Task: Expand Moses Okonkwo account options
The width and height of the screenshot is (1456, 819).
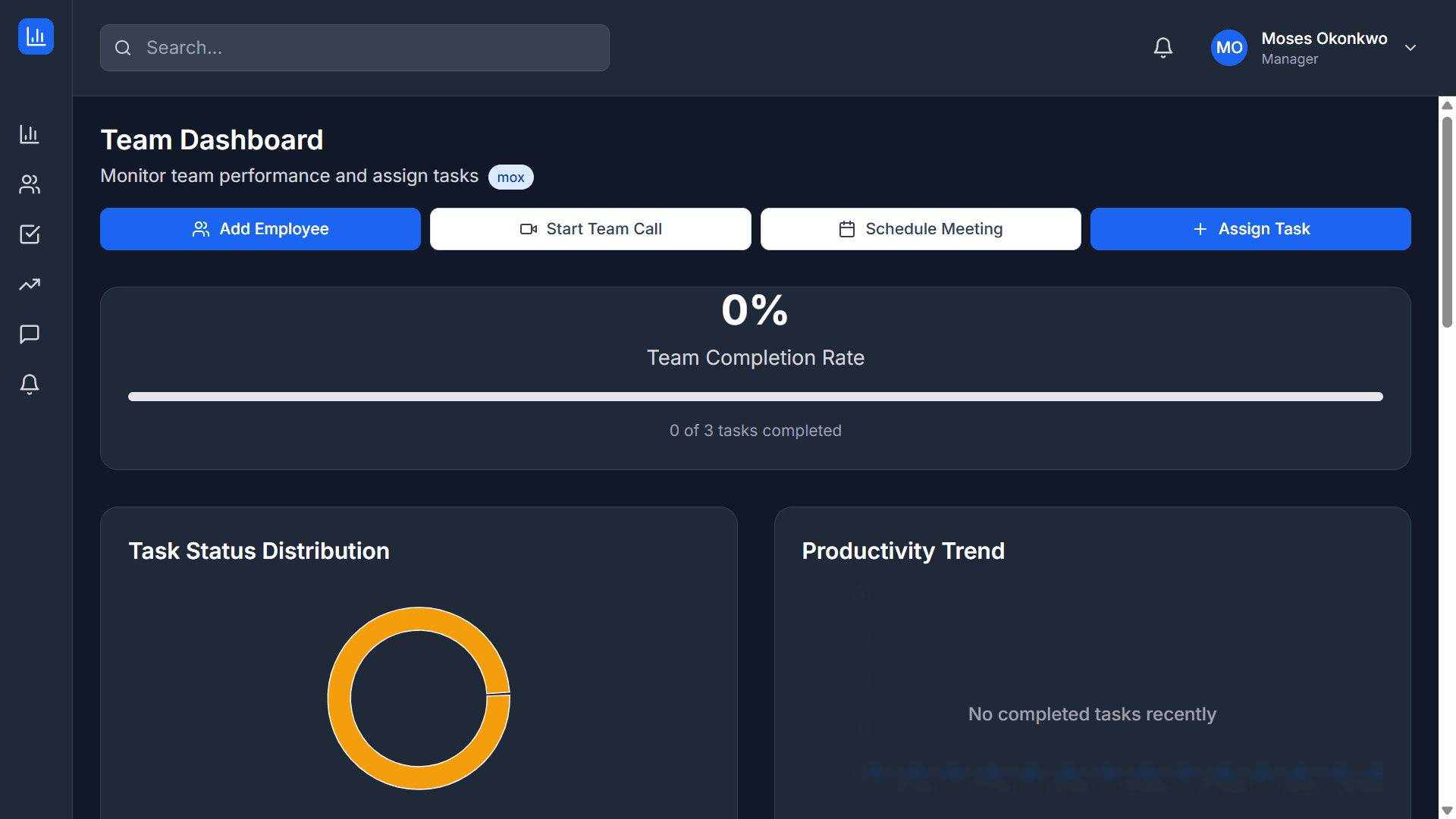Action: tap(1324, 47)
